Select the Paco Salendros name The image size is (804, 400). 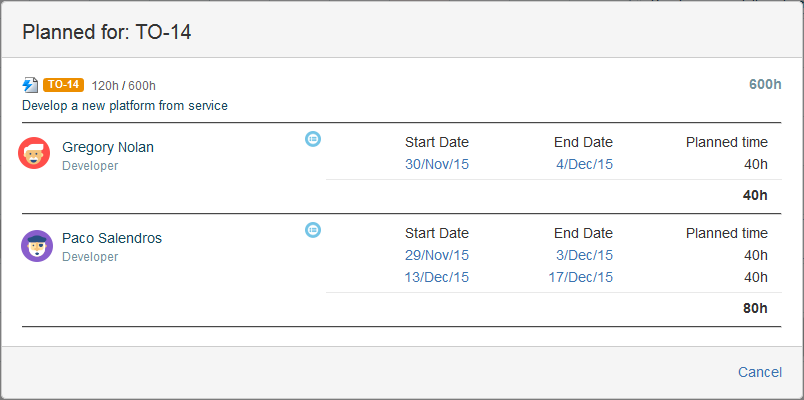pyautogui.click(x=112, y=239)
